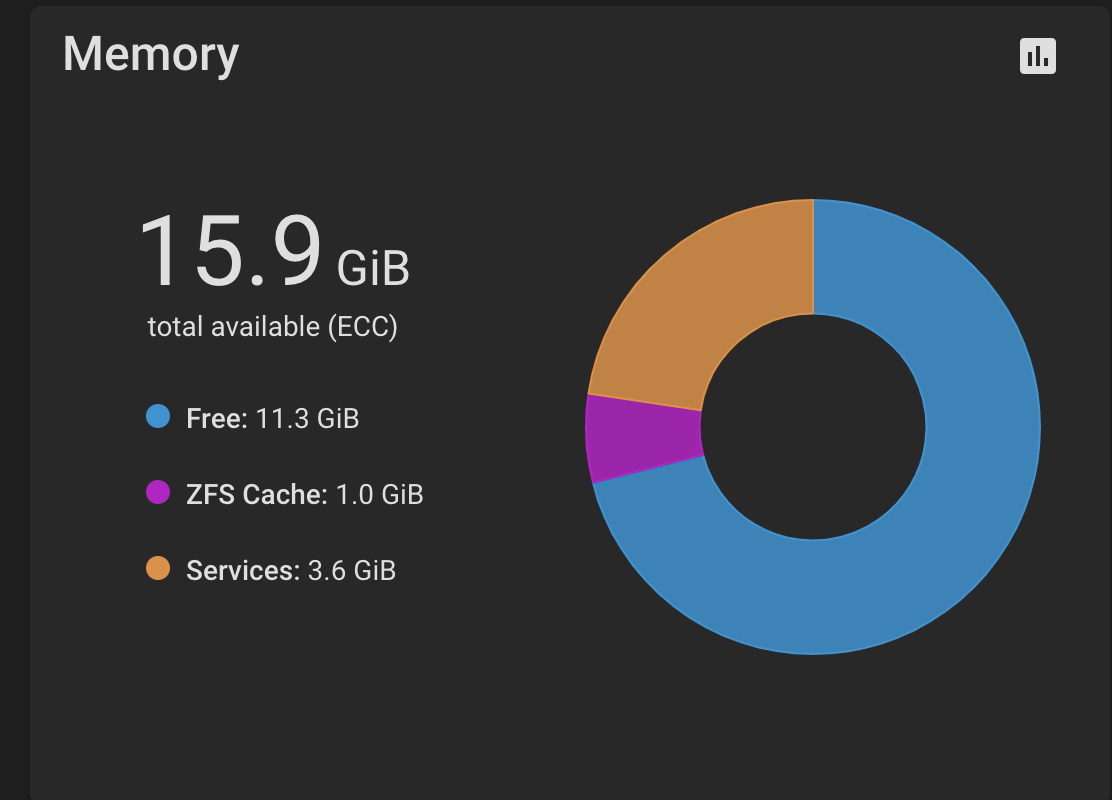The height and width of the screenshot is (800, 1112).
Task: Open memory reports via bar chart icon
Action: point(1038,56)
